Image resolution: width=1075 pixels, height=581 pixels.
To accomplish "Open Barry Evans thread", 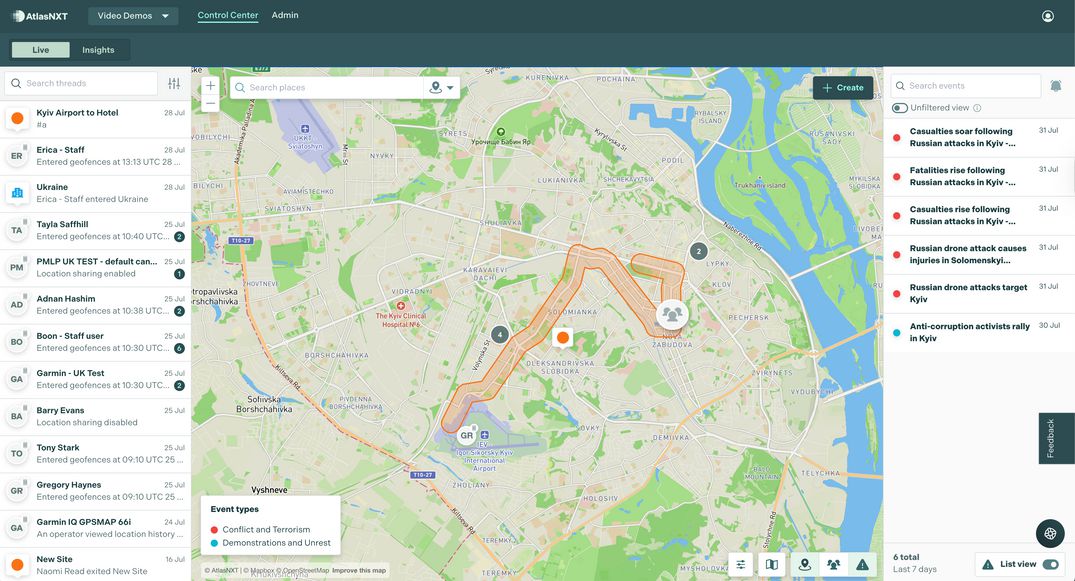I will tap(95, 416).
